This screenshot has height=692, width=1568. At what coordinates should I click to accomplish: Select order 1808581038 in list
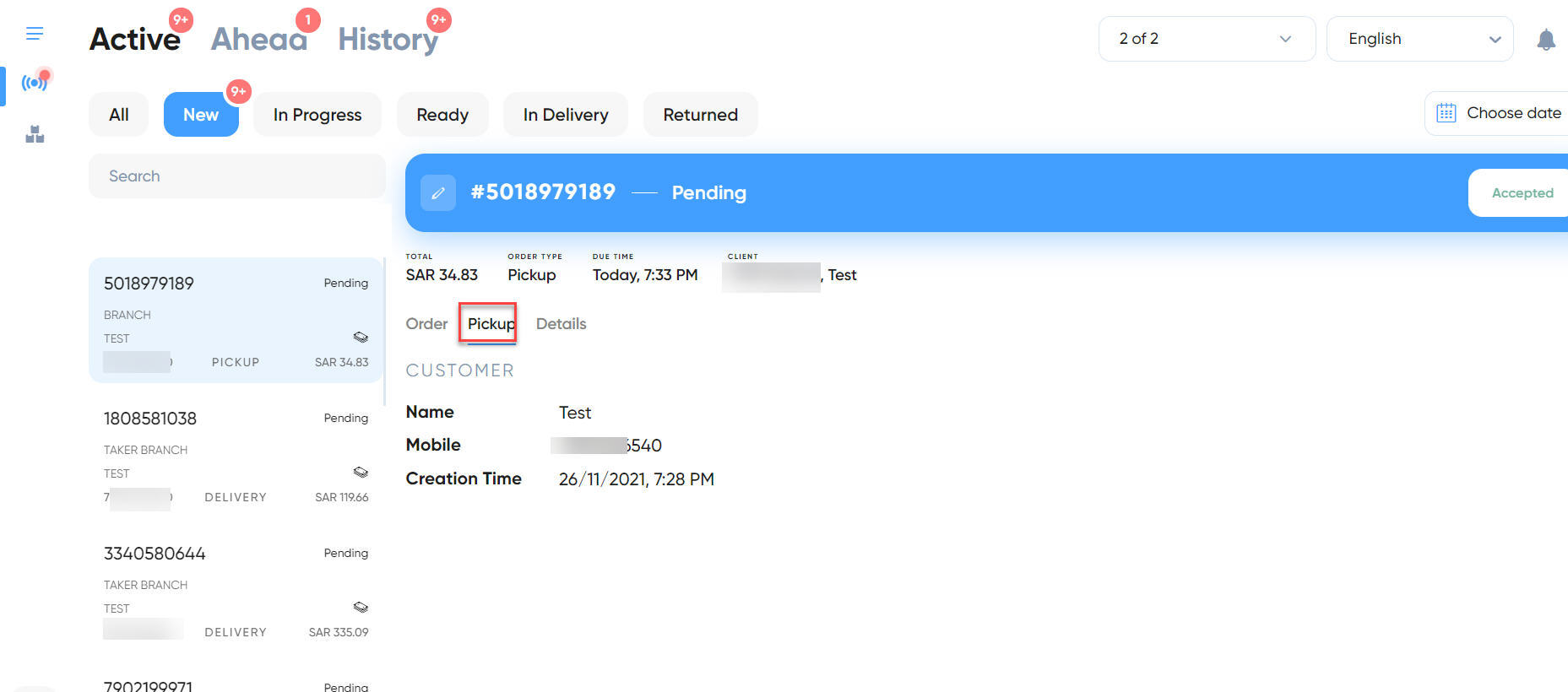point(236,456)
